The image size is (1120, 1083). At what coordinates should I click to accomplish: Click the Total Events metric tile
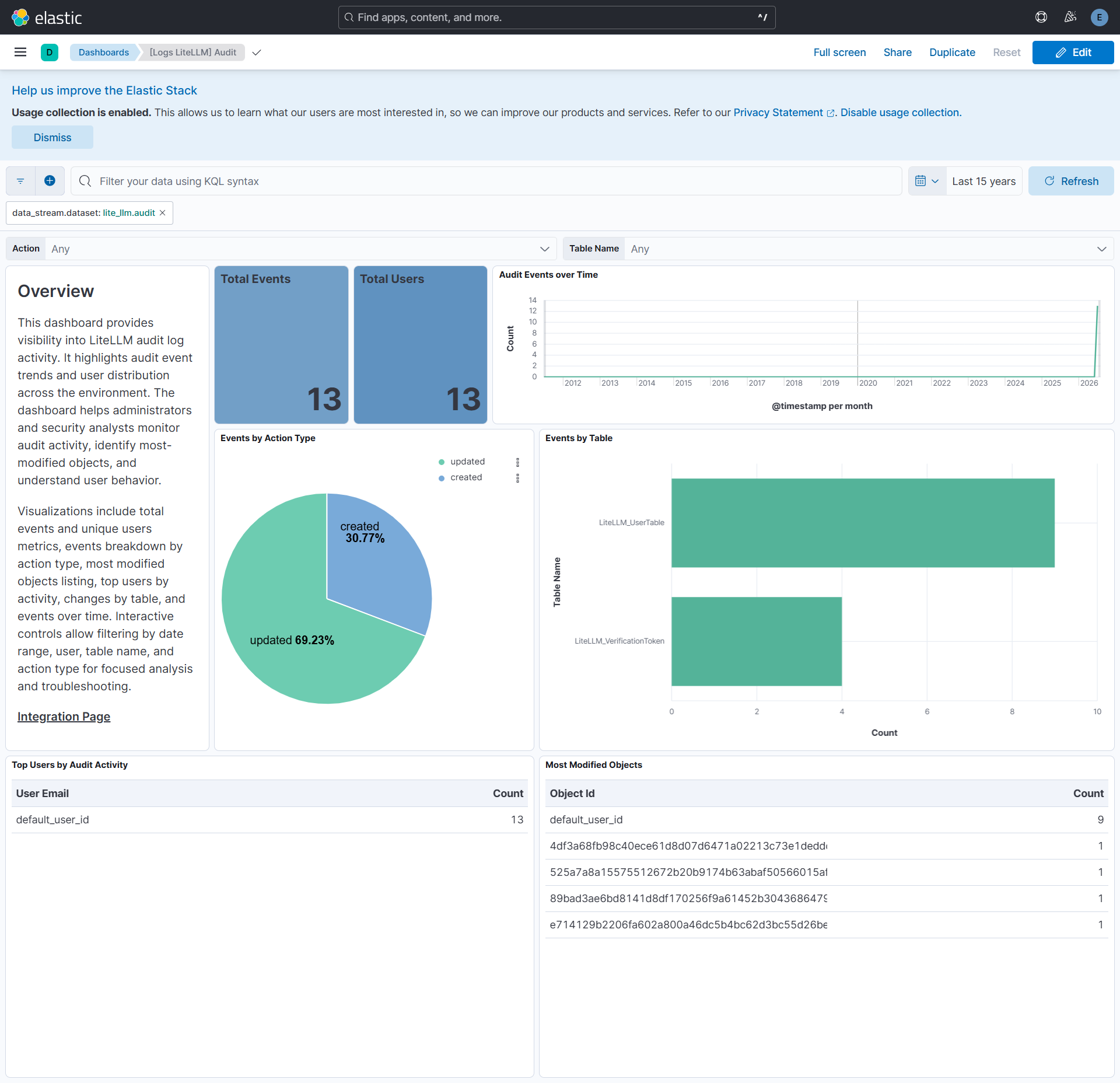(x=281, y=345)
